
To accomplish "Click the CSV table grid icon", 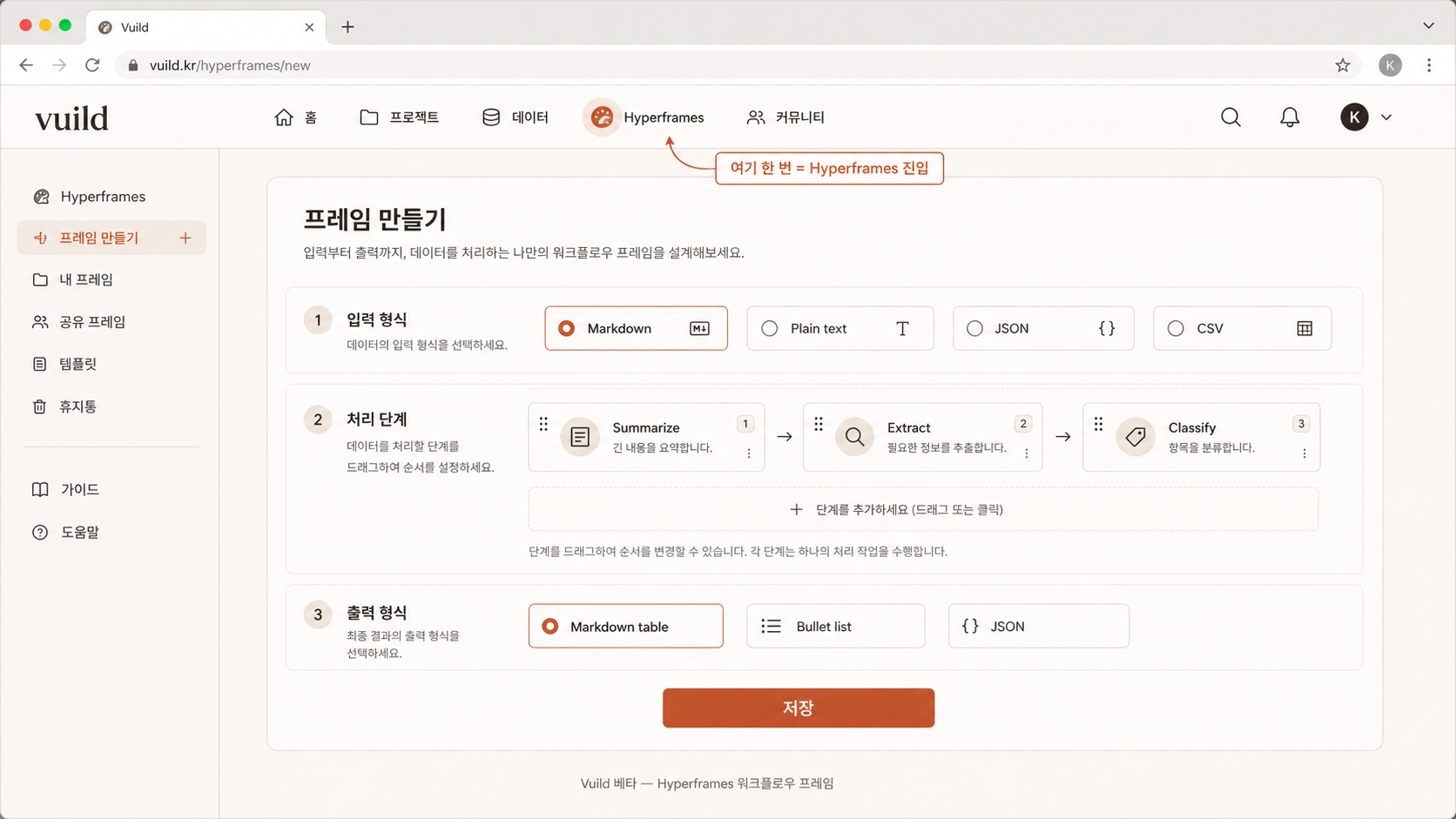I will coord(1304,328).
